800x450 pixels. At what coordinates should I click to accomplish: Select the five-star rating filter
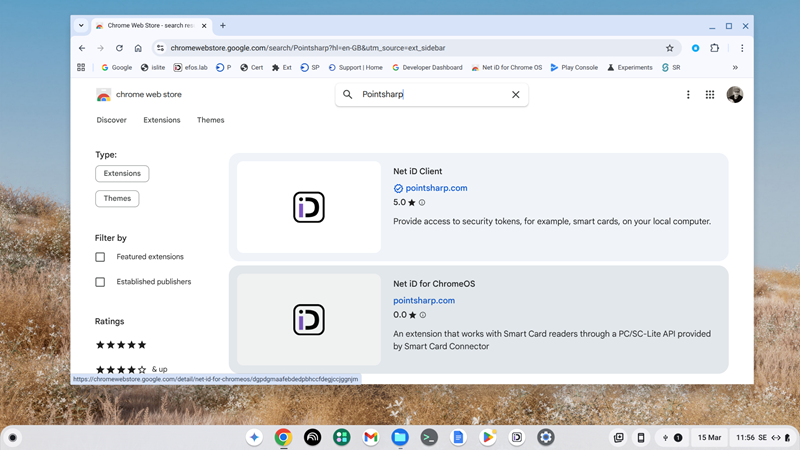[121, 345]
